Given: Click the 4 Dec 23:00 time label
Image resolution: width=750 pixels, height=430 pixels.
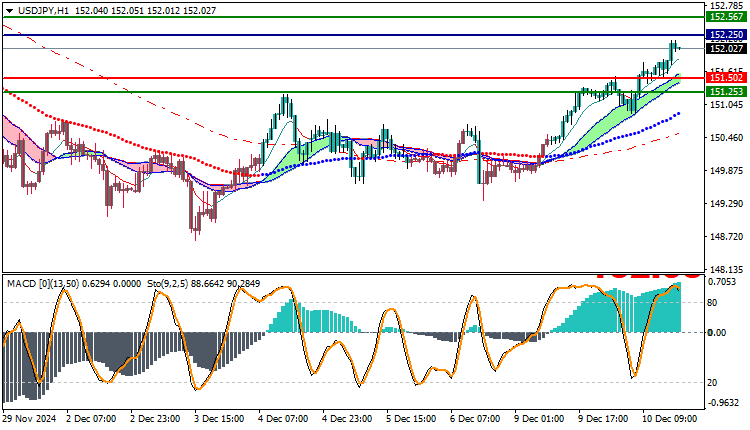Looking at the screenshot, I should pyautogui.click(x=347, y=419).
